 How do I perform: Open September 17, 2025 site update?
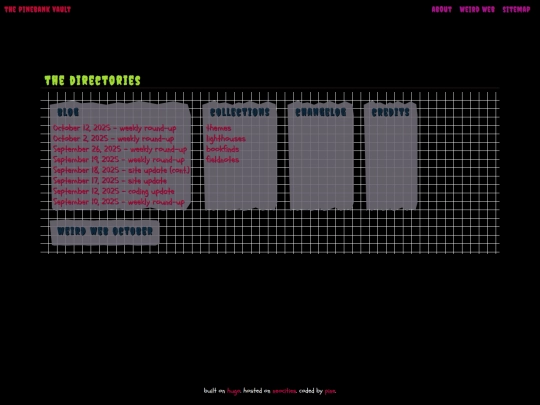coord(110,181)
